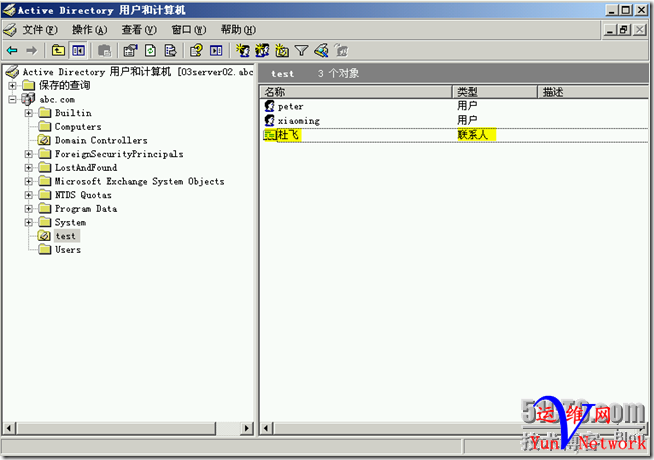Click the MMC console icon in menu bar

point(10,30)
